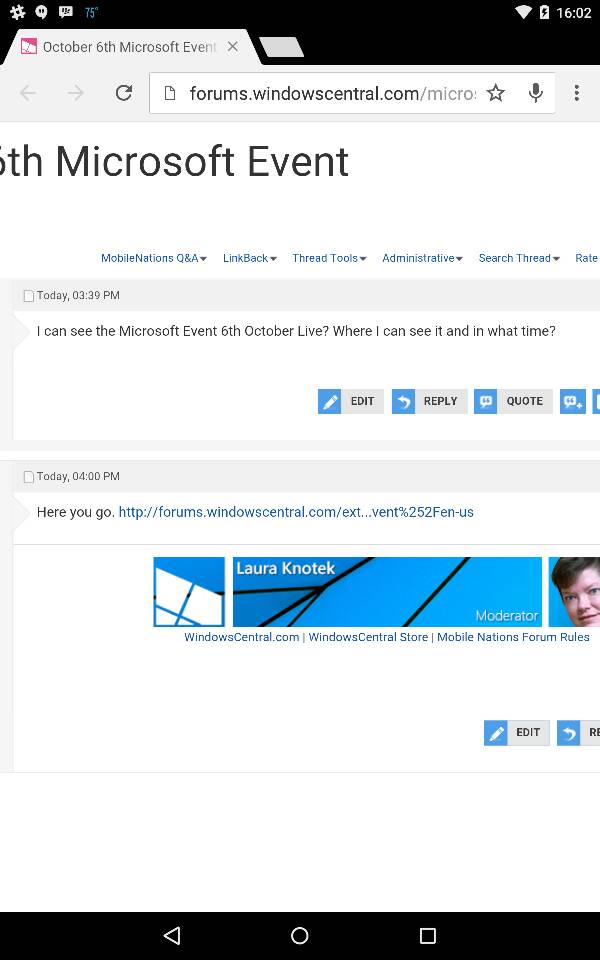Open the Chrome three-dot overflow menu
This screenshot has height=960, width=600.
577,93
